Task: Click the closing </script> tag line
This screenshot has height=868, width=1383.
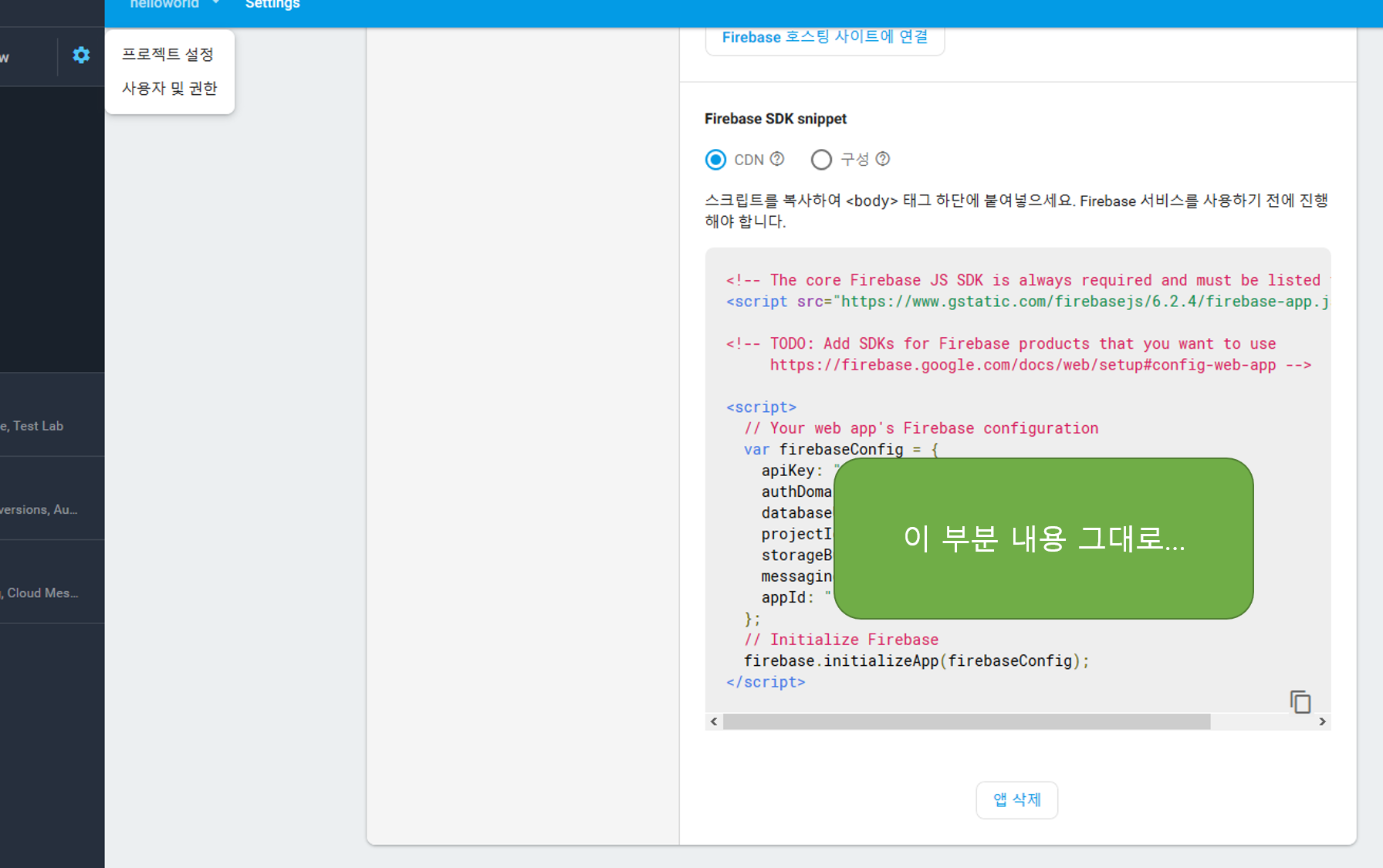Action: [766, 682]
